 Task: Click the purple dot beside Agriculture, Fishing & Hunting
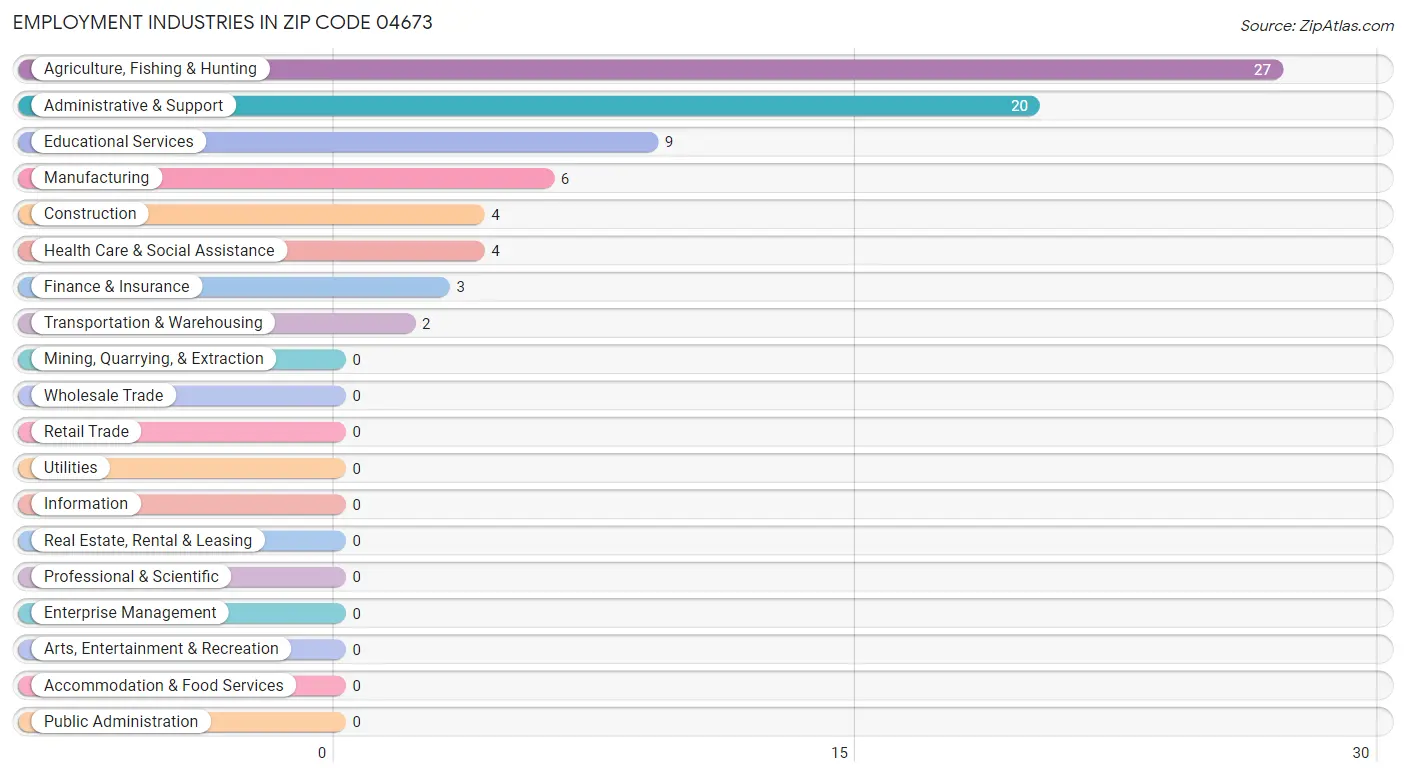pos(27,69)
